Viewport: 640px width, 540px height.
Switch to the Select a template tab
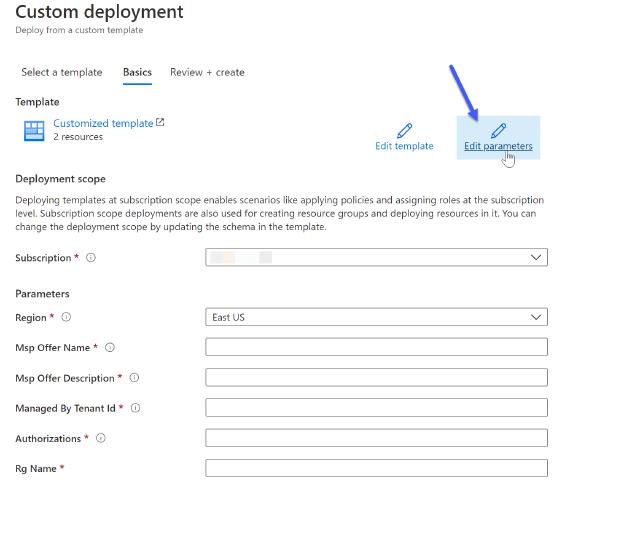(62, 72)
